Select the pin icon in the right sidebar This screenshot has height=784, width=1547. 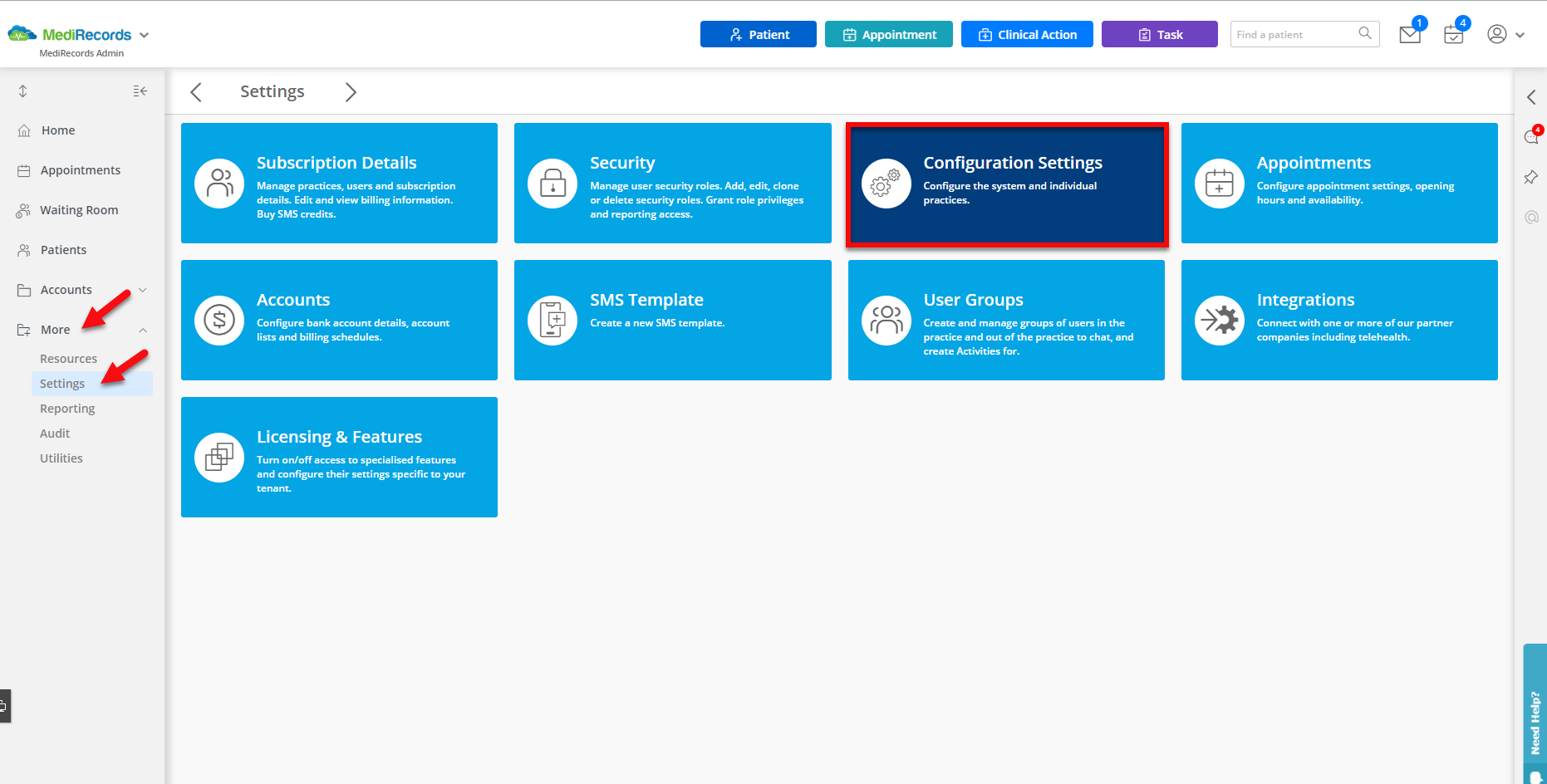point(1532,177)
